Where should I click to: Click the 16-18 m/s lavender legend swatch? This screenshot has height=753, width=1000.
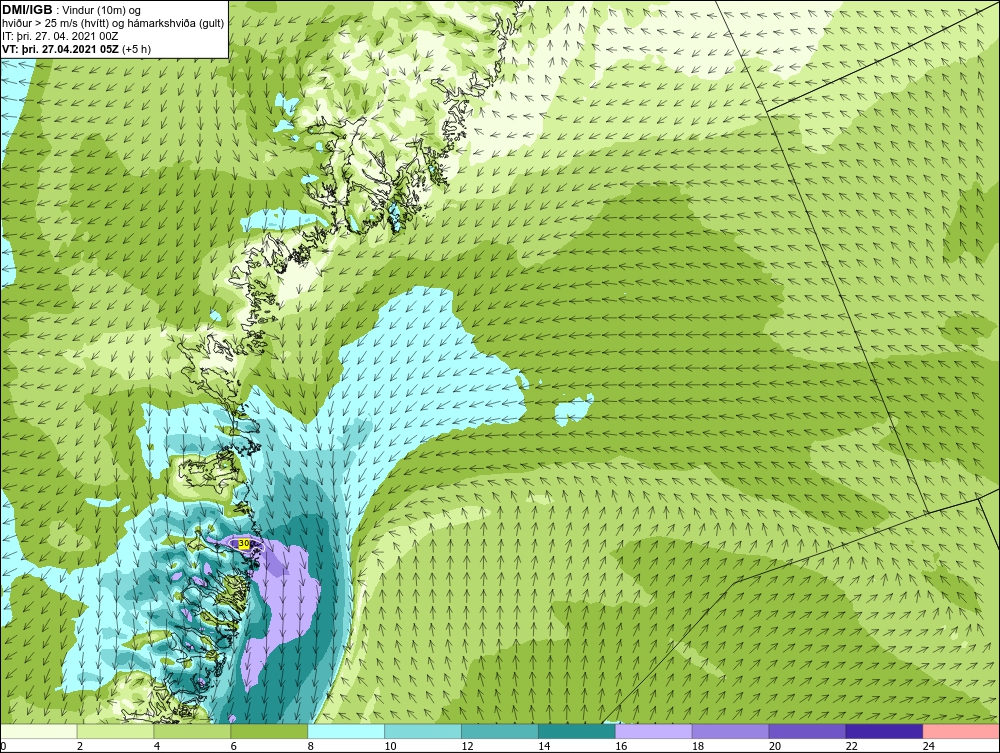[x=654, y=731]
